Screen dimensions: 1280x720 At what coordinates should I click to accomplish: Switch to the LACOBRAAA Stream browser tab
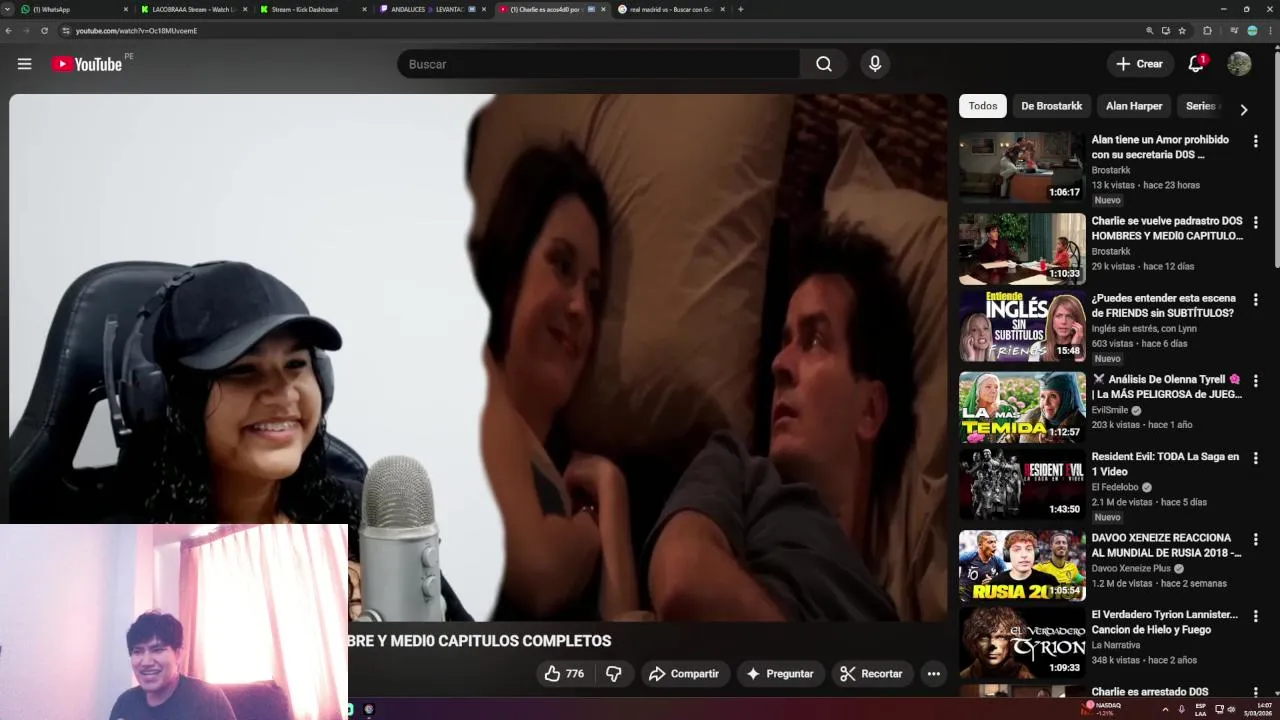190,9
